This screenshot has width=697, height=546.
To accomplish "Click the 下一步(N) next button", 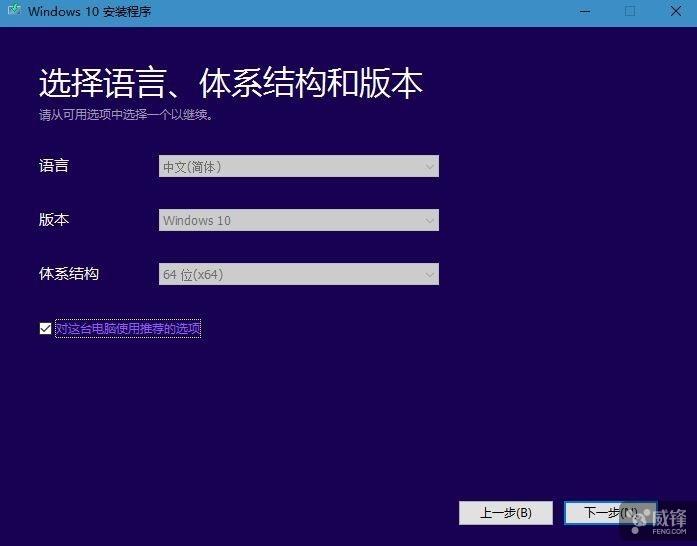I will coord(611,513).
